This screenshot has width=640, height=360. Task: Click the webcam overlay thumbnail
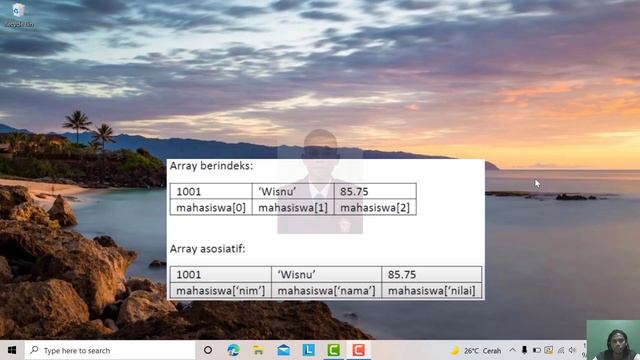[x=613, y=340]
